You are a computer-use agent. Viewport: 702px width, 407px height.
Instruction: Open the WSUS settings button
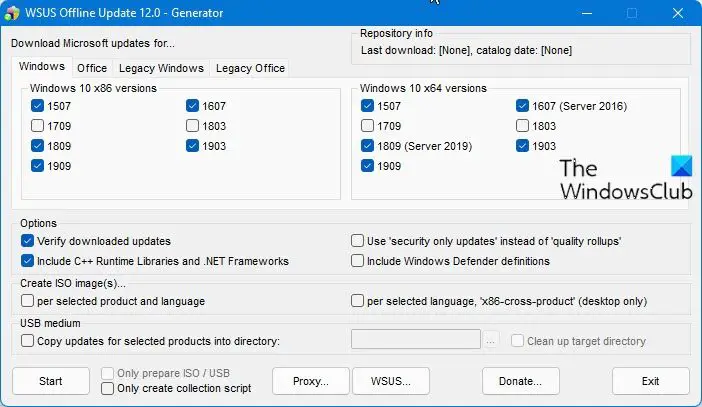(391, 381)
